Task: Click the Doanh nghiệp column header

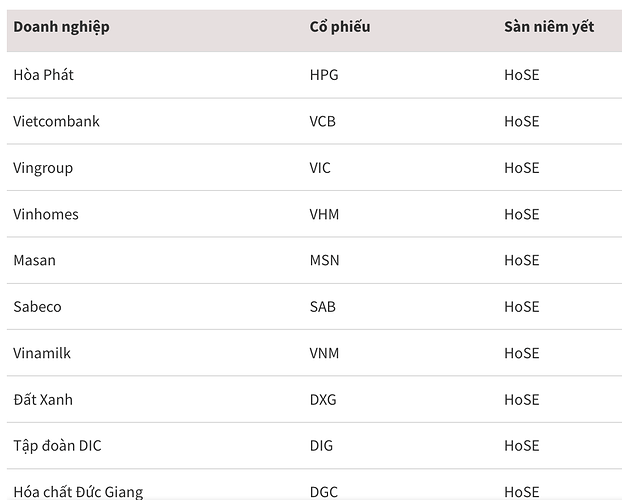Action: [61, 27]
